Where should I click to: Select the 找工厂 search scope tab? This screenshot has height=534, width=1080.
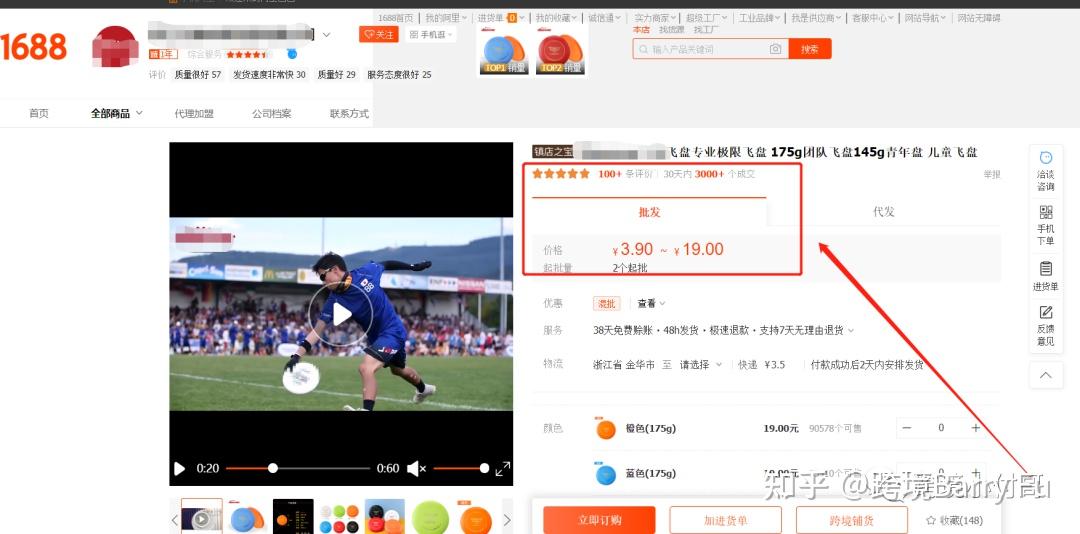pyautogui.click(x=706, y=30)
